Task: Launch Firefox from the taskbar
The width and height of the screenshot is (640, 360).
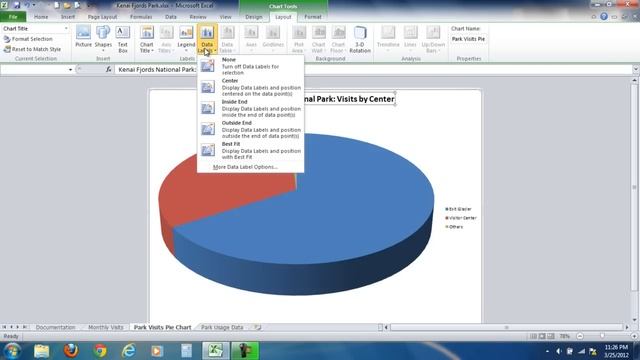Action: point(71,351)
